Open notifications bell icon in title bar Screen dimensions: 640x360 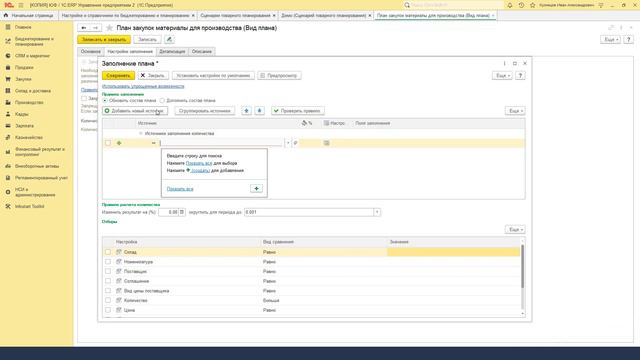coord(510,5)
